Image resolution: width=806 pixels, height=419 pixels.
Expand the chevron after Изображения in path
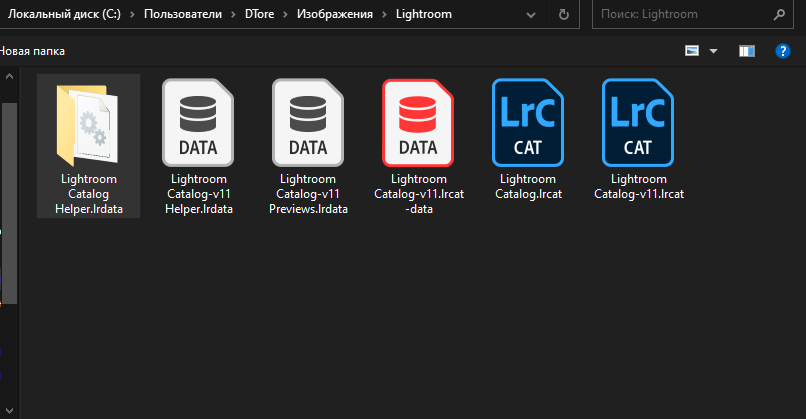[x=383, y=15]
